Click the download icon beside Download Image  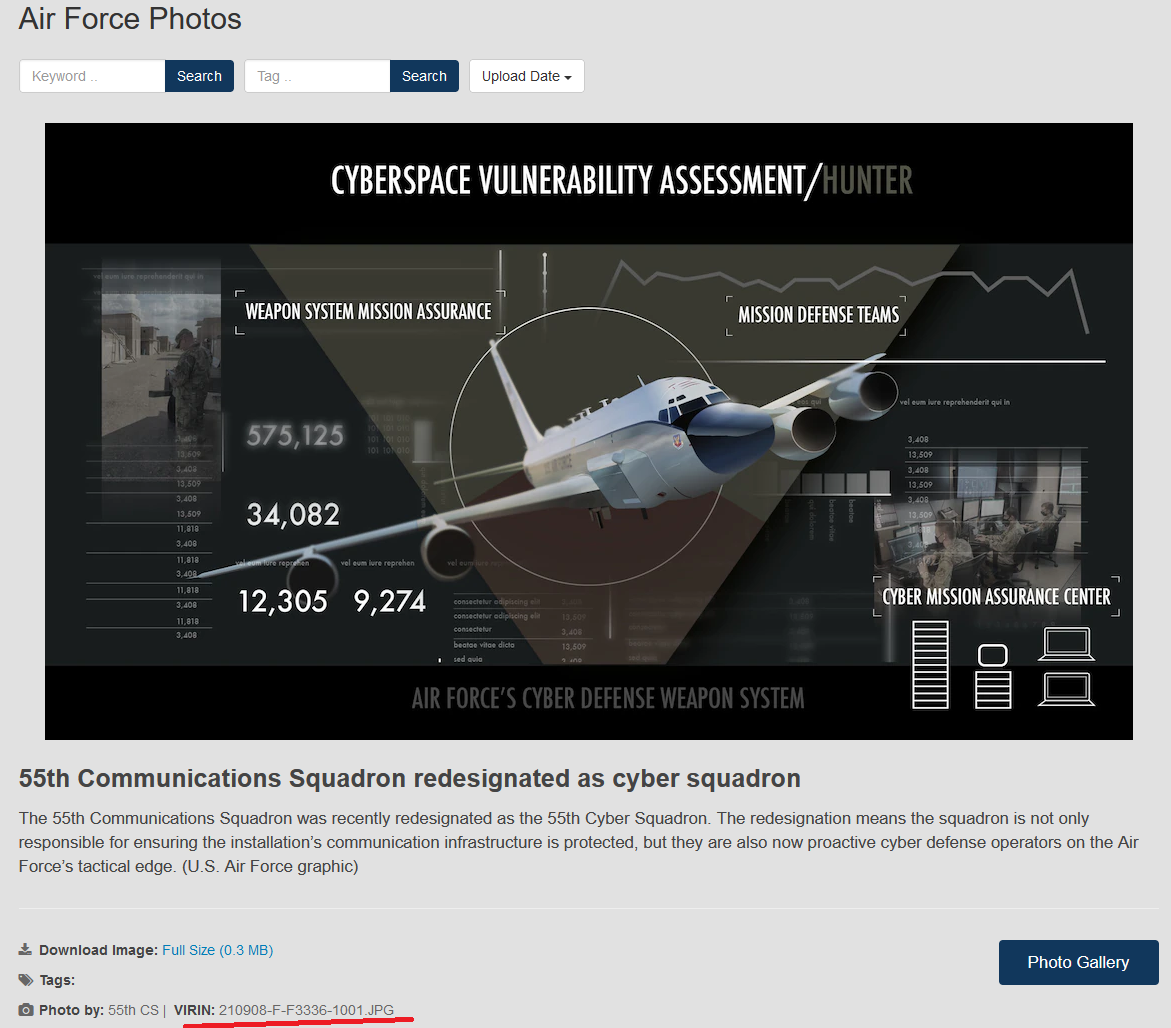(x=25, y=950)
